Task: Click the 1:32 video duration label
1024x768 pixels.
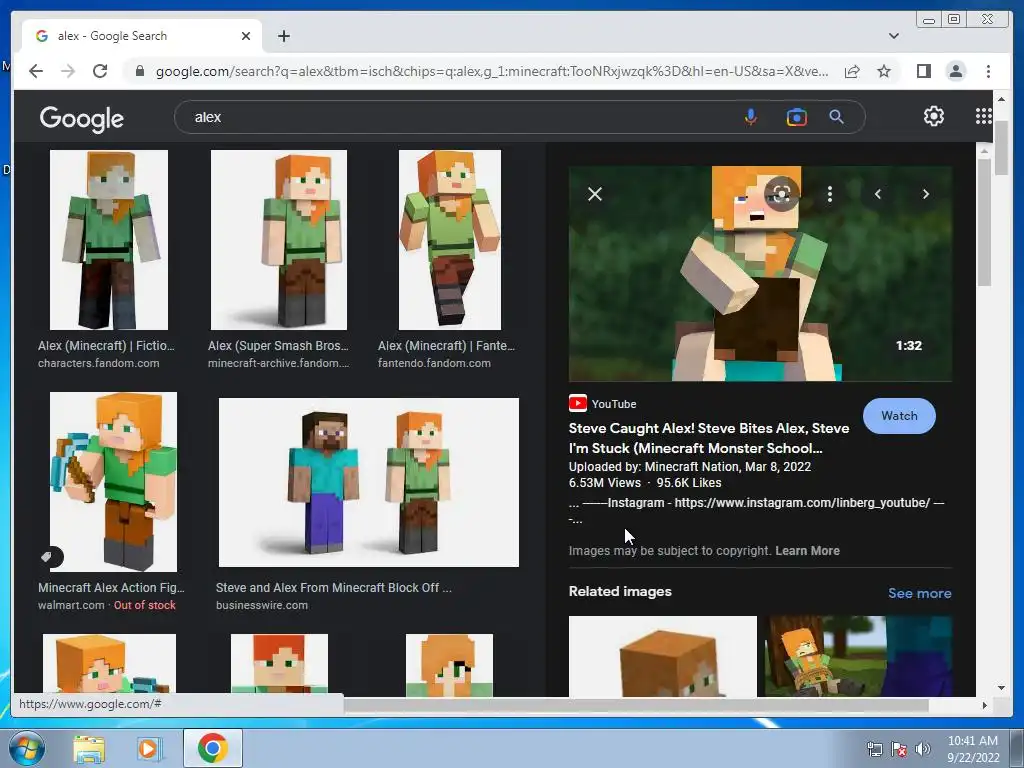Action: pyautogui.click(x=908, y=345)
